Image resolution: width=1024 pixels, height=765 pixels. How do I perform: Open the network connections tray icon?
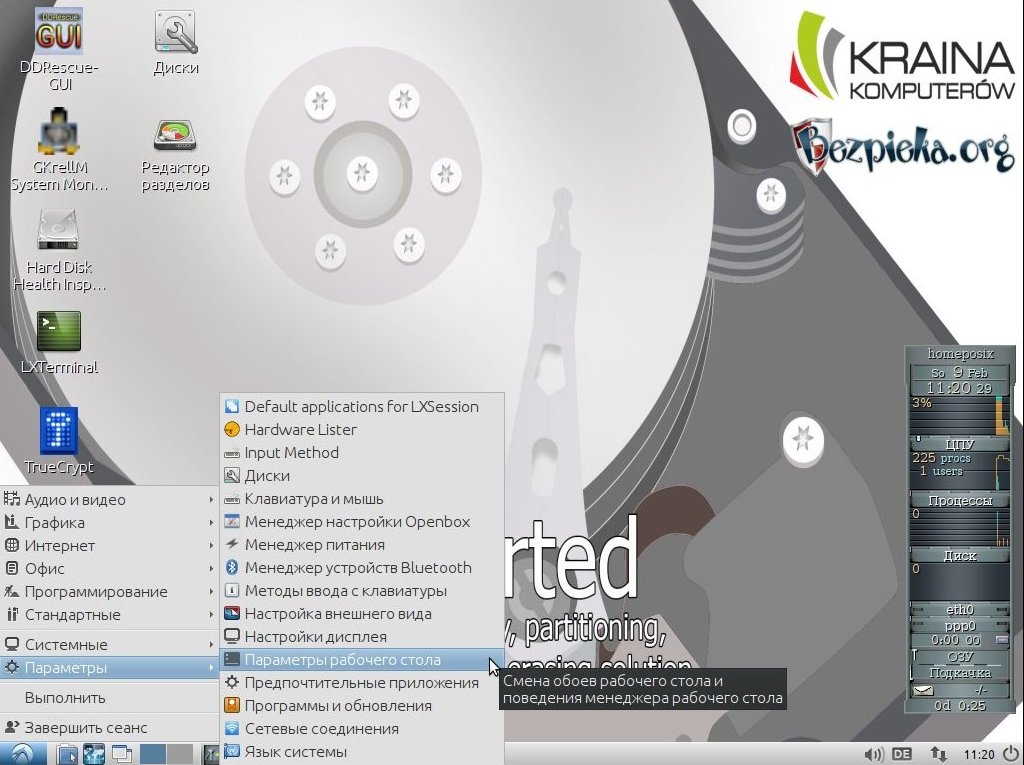tap(938, 755)
